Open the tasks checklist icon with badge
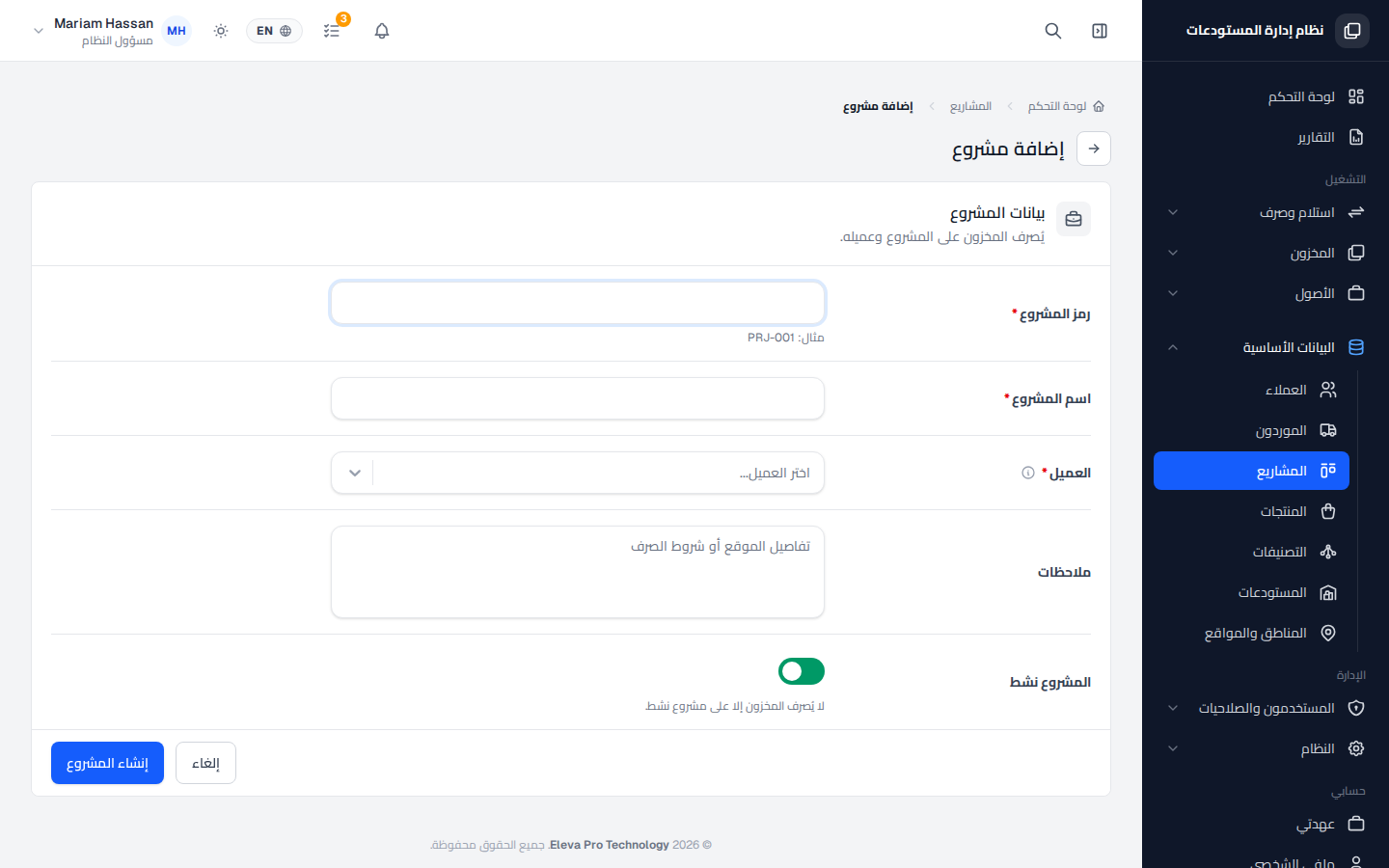This screenshot has height=868, width=1389. coord(332,31)
